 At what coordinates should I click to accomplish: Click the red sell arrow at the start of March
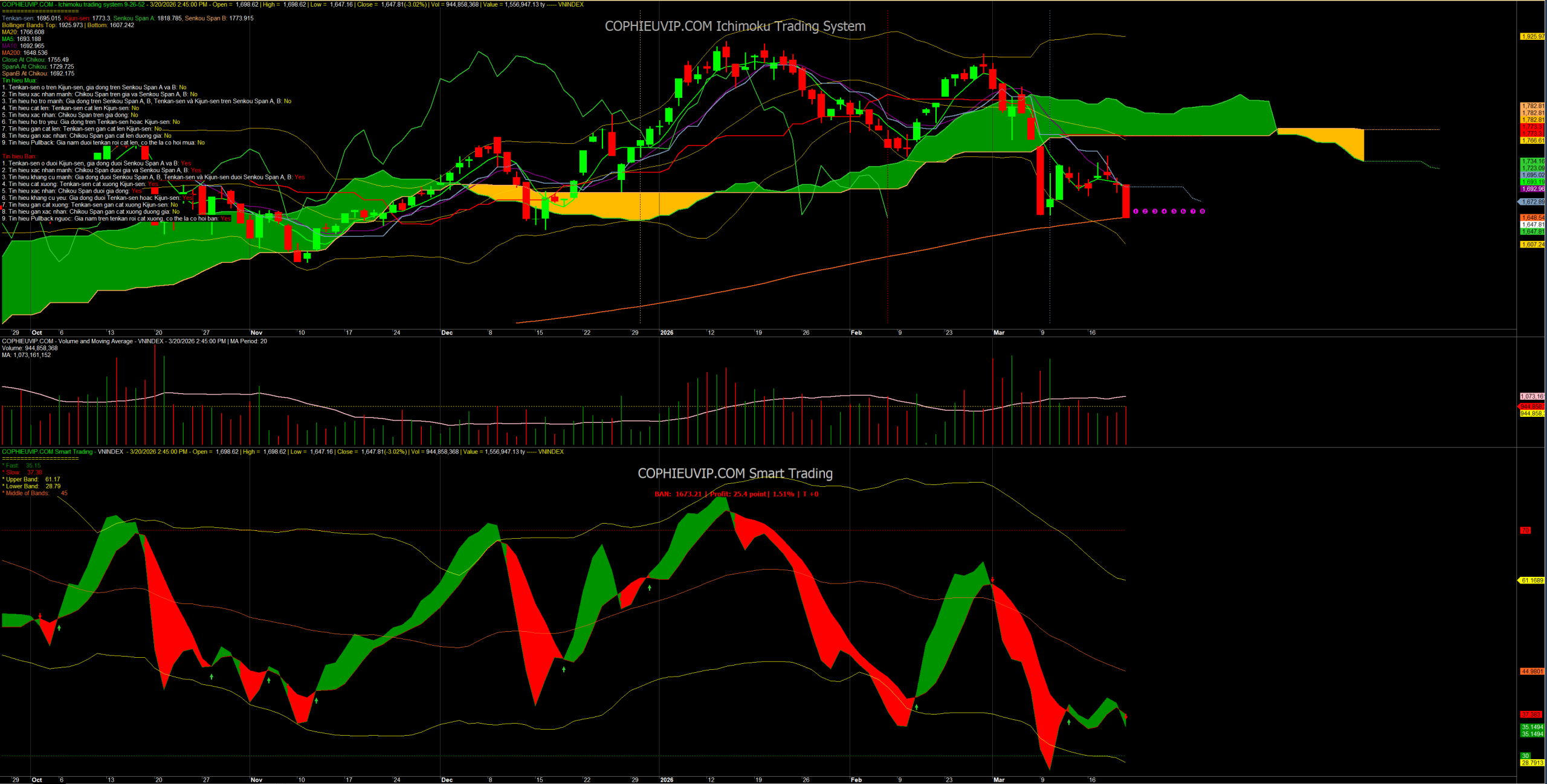point(992,580)
